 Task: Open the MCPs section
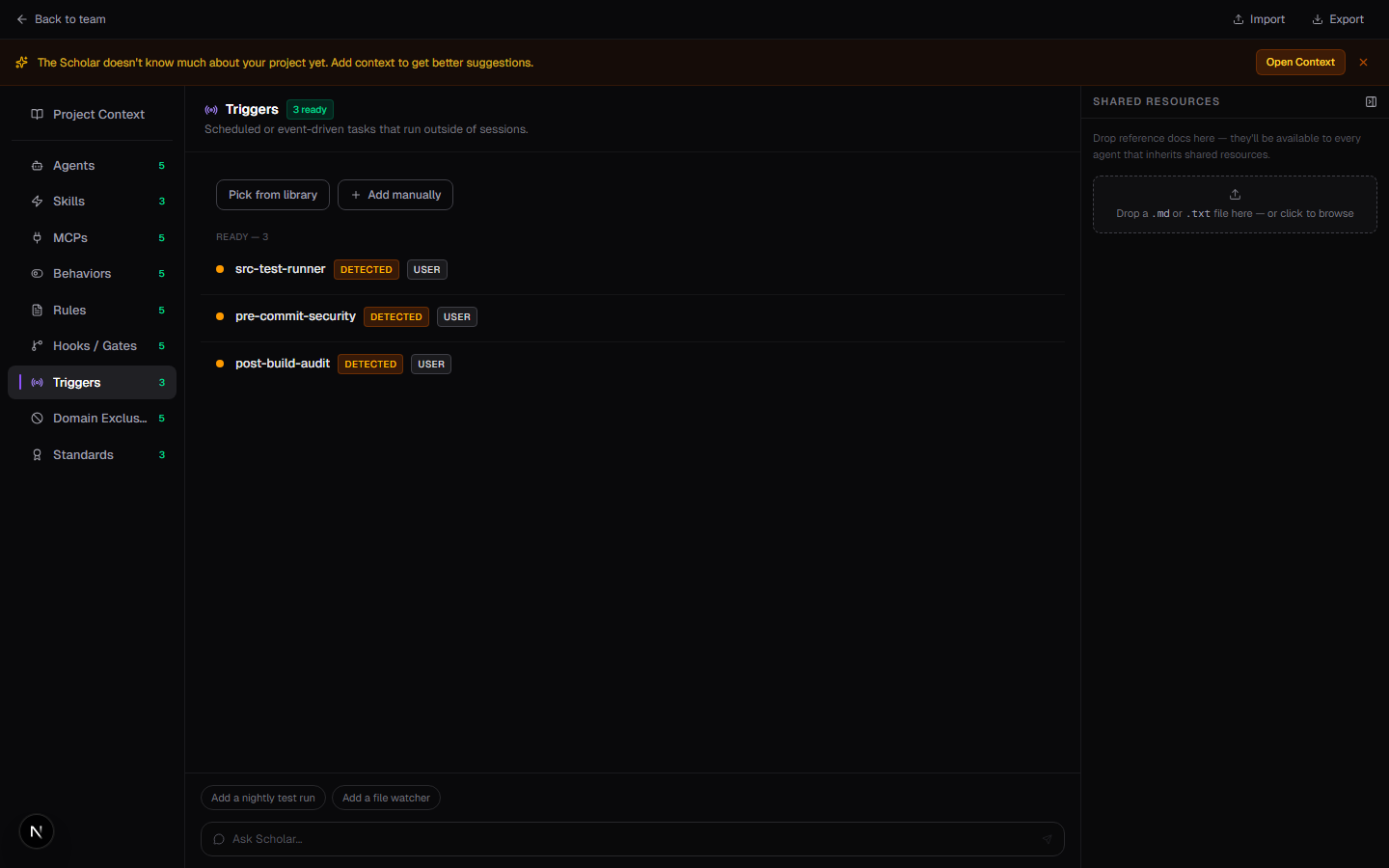point(92,238)
